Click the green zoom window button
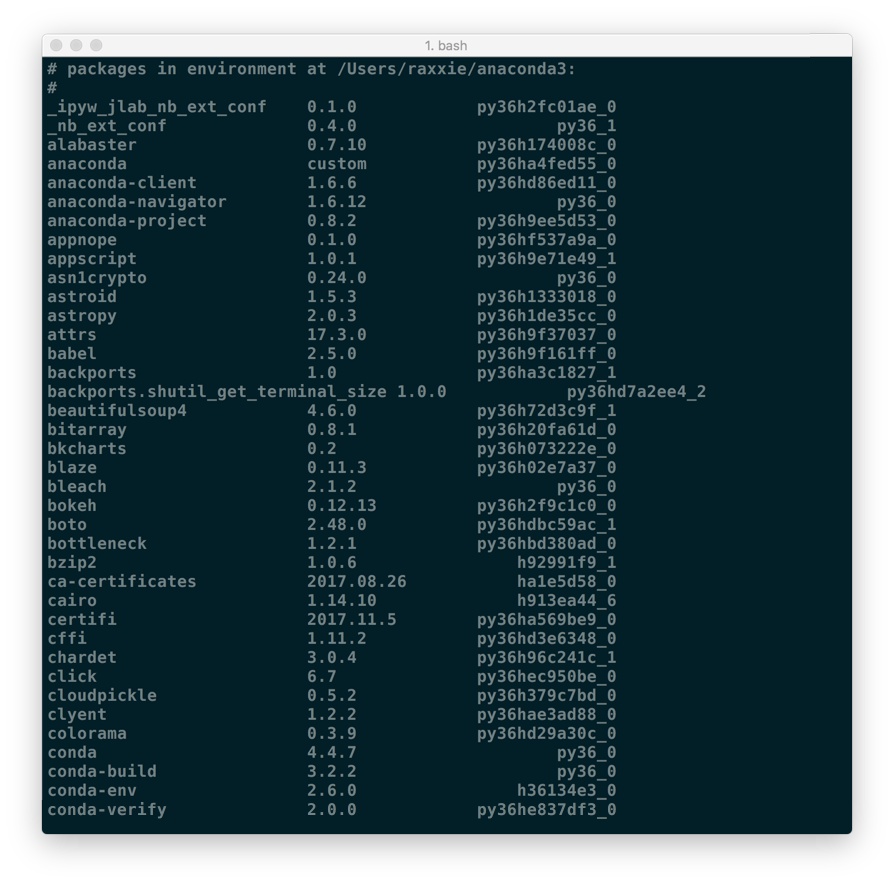This screenshot has width=894, height=884. 96,45
